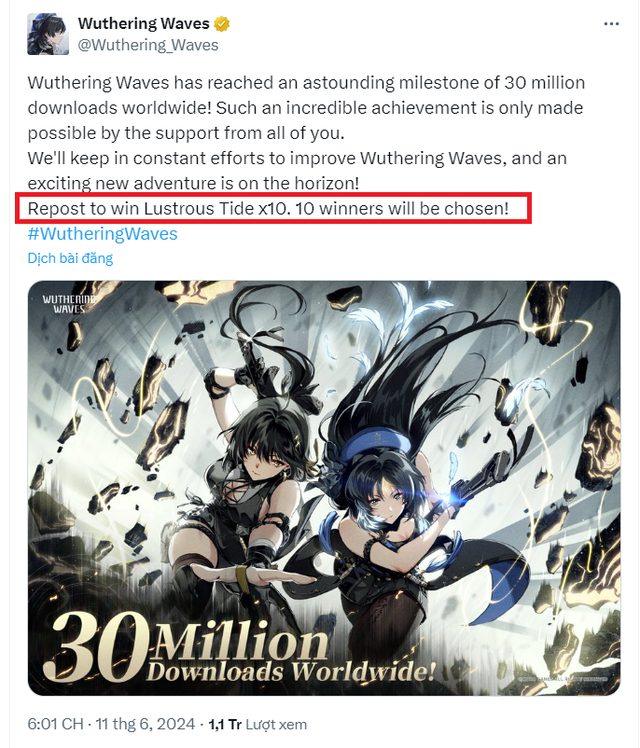Screen dimensions: 640x748
Task: Open the Wuthering Waves profile avatar
Action: tap(48, 34)
